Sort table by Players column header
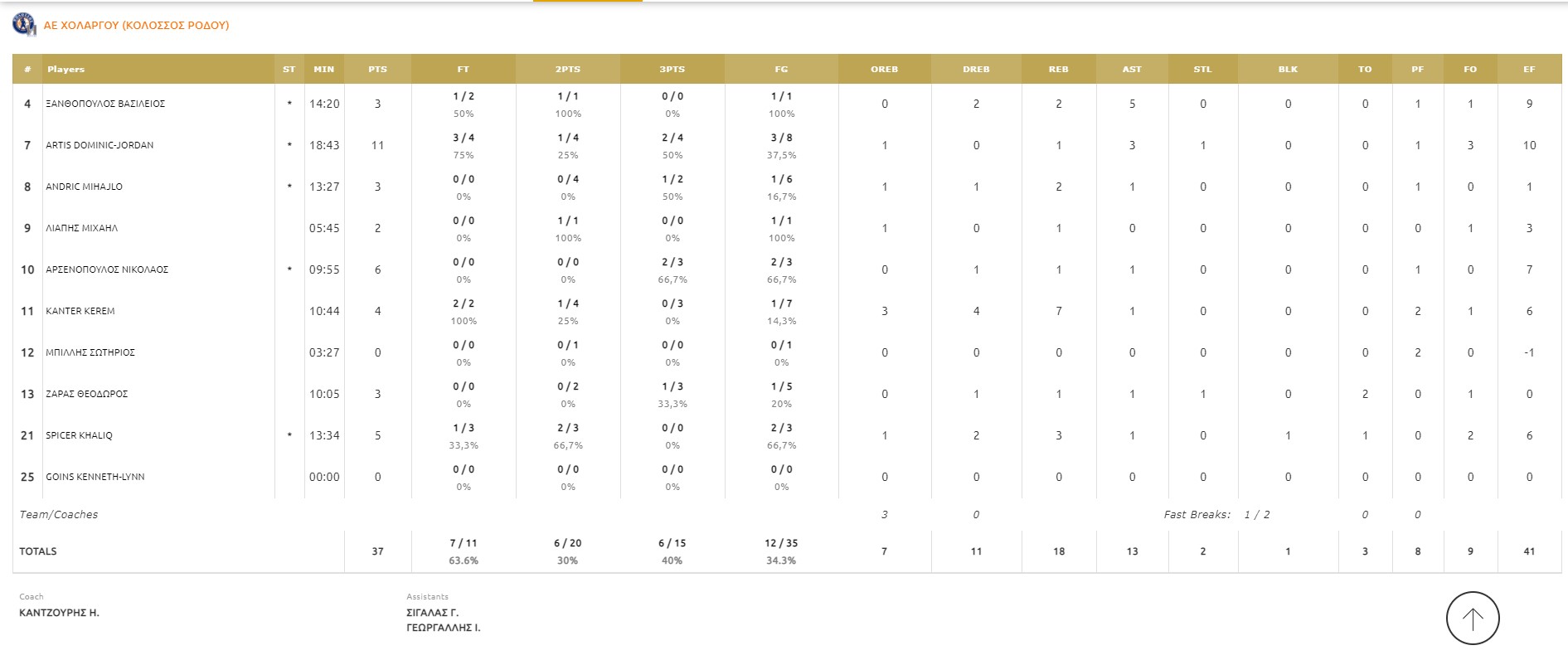 [x=66, y=70]
